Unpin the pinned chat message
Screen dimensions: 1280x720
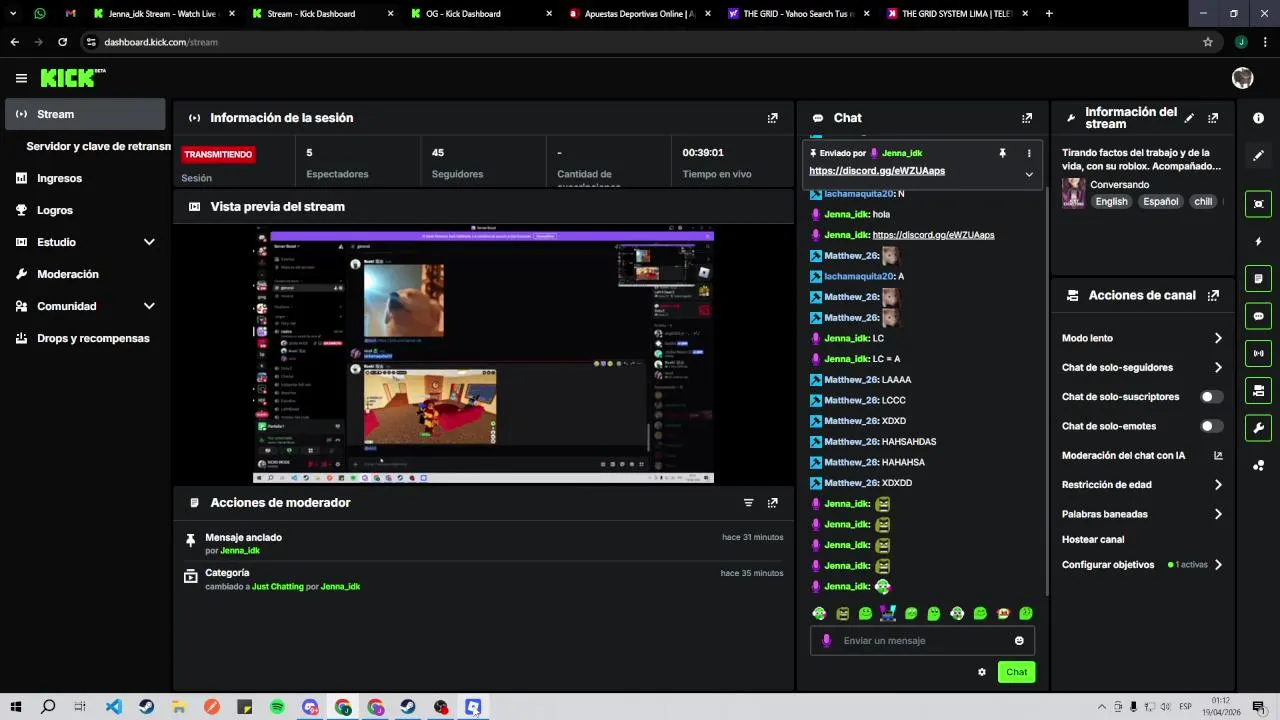[1002, 153]
